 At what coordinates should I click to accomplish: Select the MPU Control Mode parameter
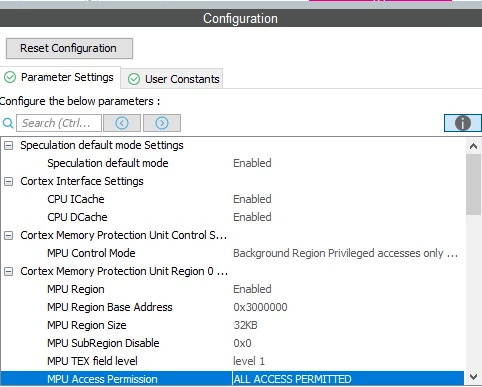pos(91,253)
